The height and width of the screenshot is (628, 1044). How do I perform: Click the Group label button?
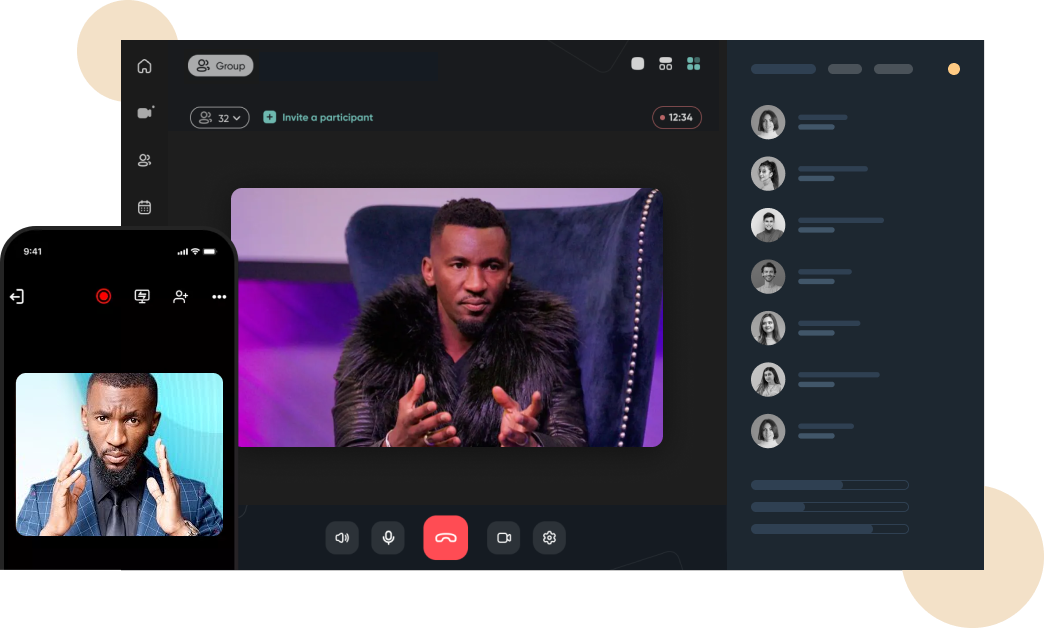pyautogui.click(x=221, y=66)
